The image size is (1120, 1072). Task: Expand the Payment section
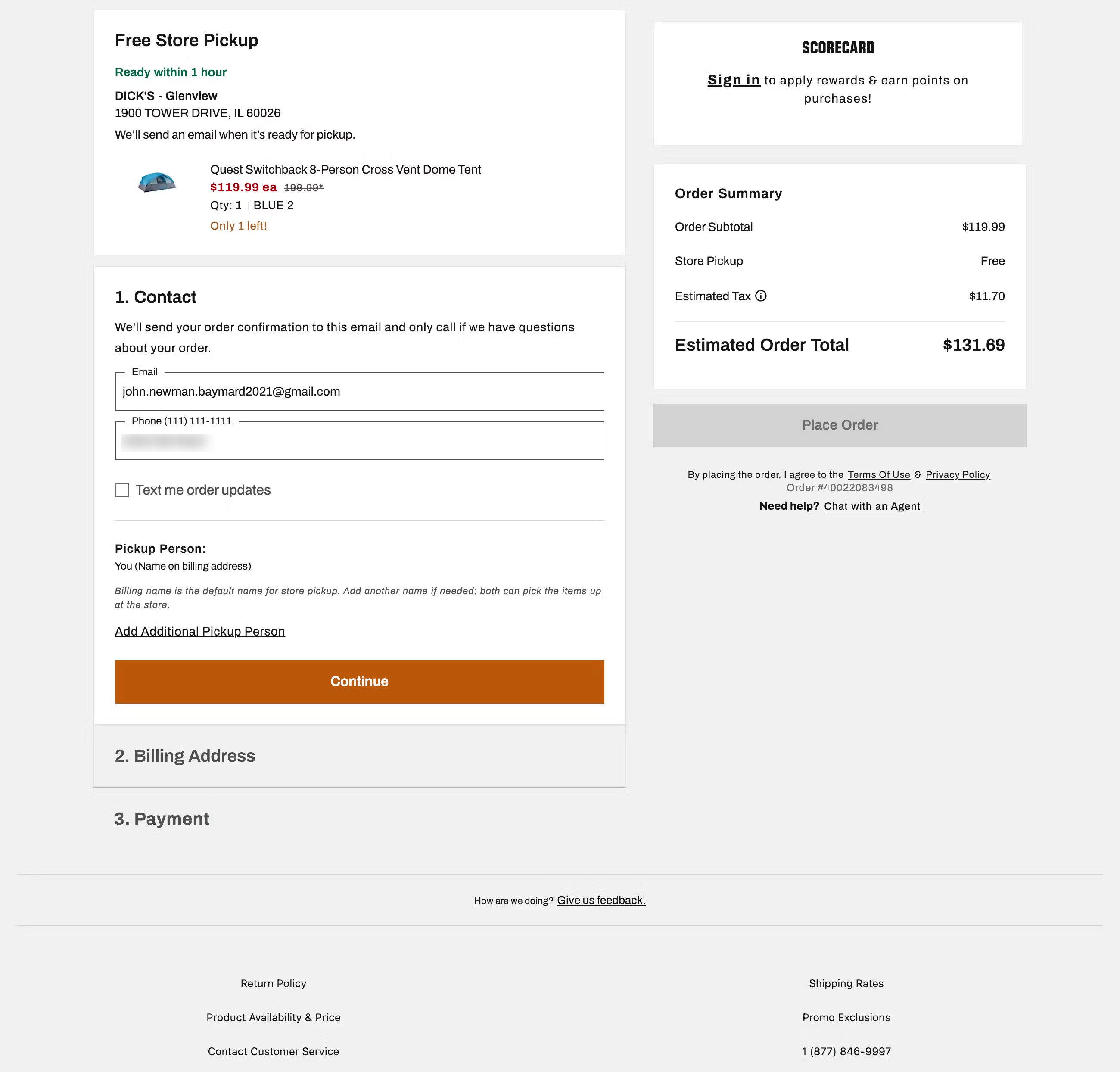[162, 818]
